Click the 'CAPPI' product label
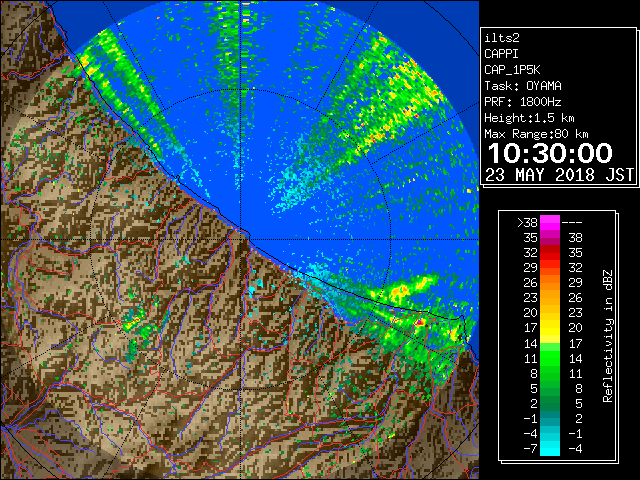 click(x=501, y=54)
